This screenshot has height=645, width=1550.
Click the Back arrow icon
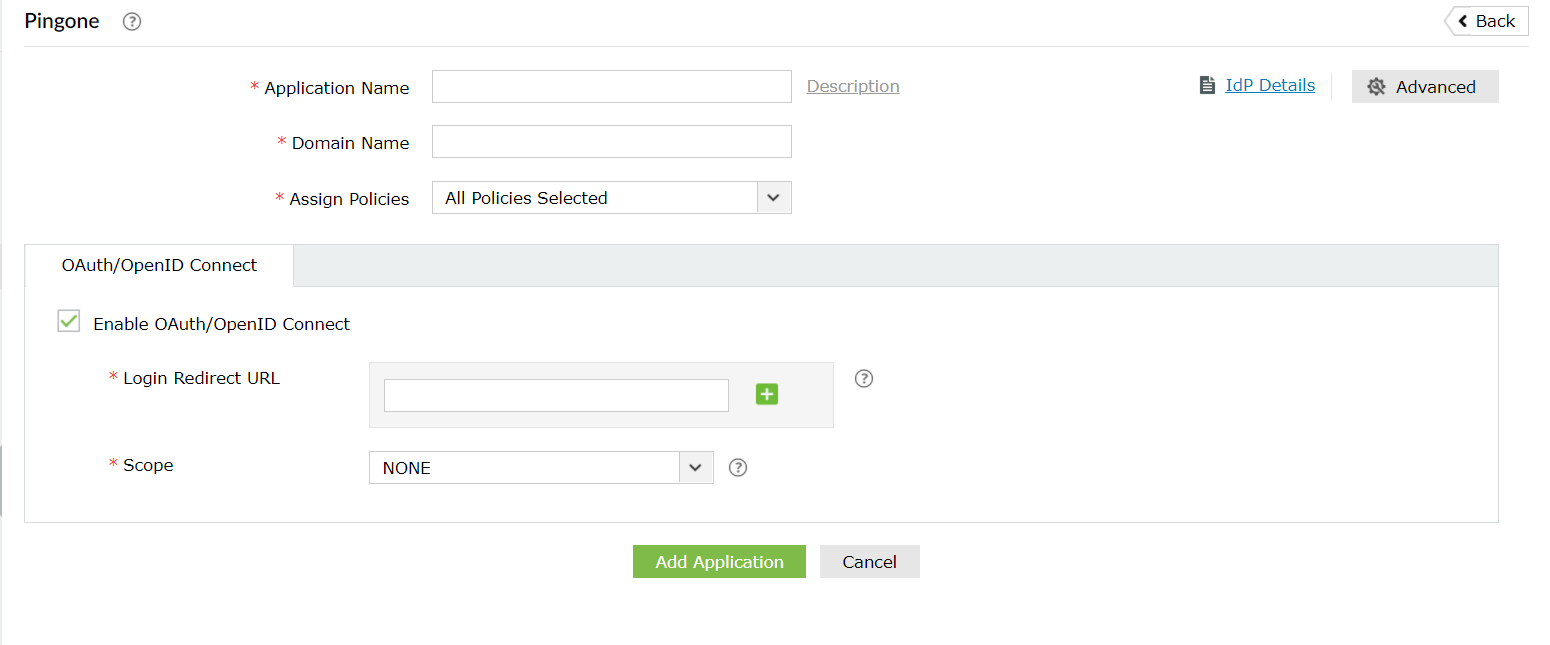(1463, 21)
